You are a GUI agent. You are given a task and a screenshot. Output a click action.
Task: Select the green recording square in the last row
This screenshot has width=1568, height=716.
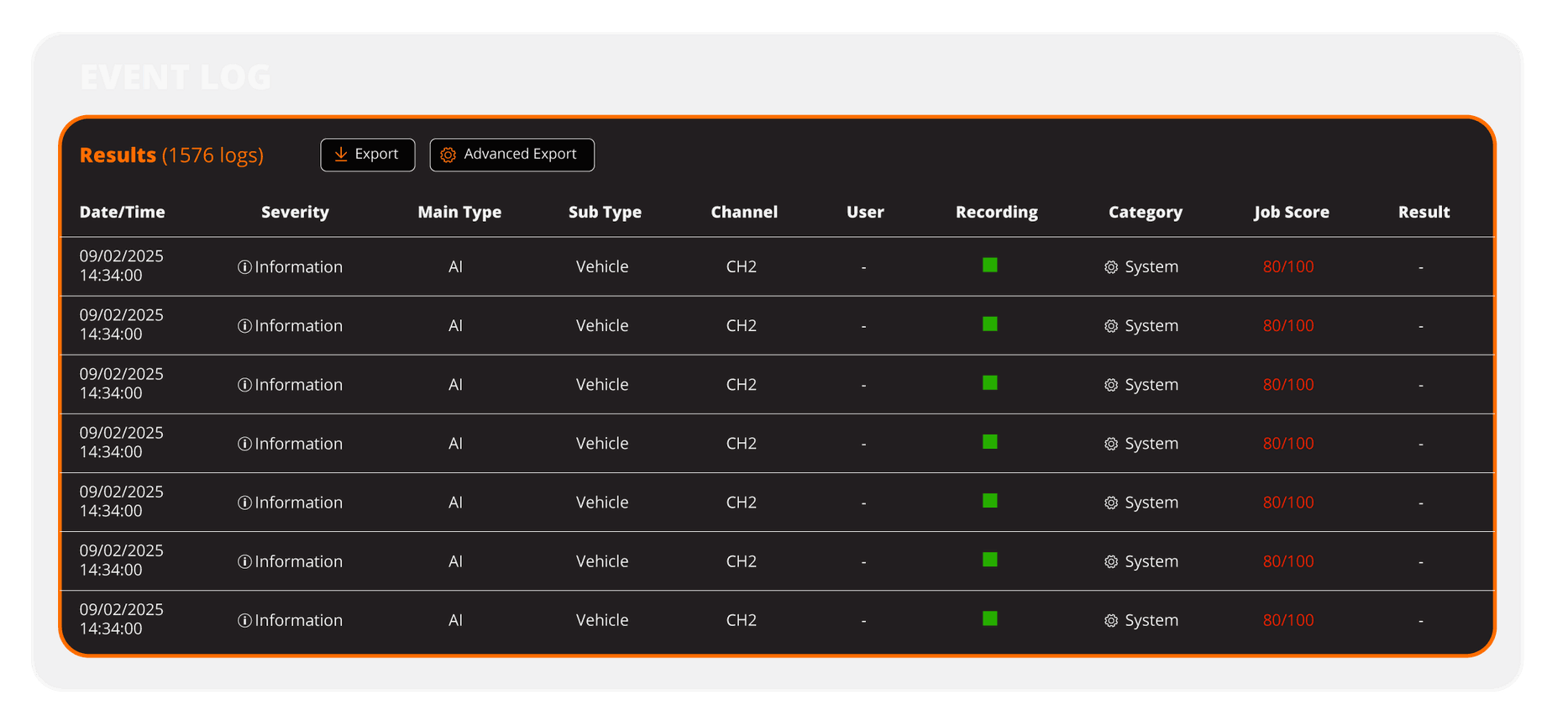click(x=990, y=619)
